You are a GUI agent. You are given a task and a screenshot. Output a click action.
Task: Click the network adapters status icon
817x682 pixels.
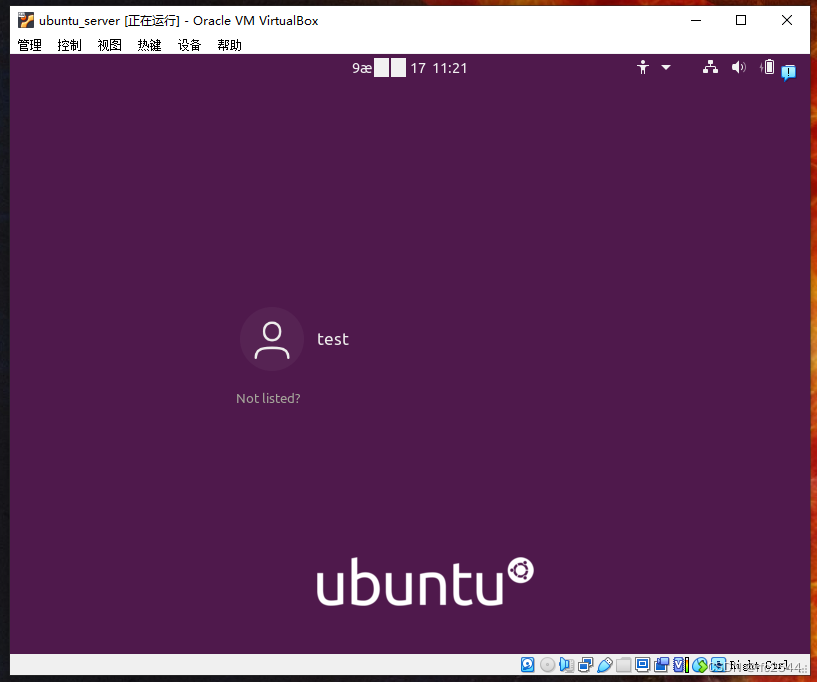586,664
